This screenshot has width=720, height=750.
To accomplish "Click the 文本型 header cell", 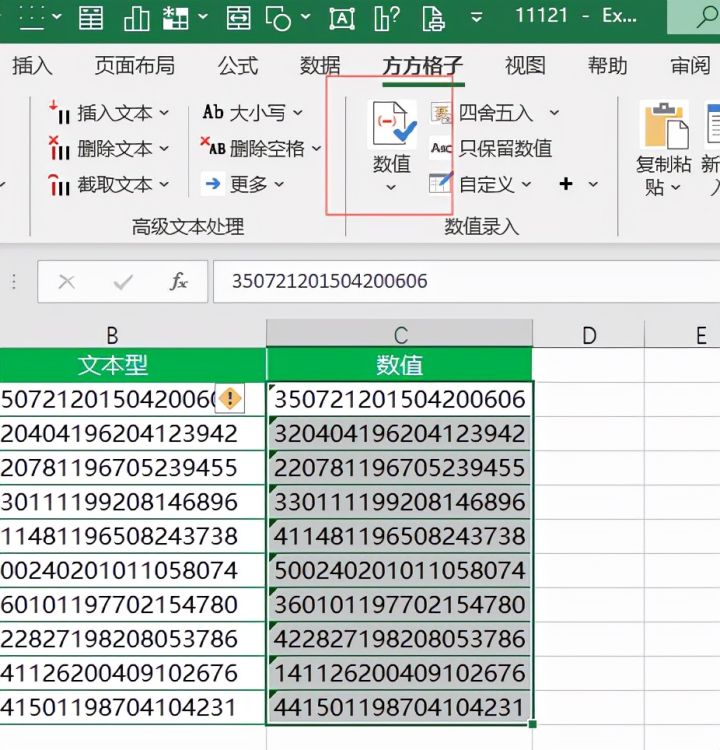I will point(133,365).
